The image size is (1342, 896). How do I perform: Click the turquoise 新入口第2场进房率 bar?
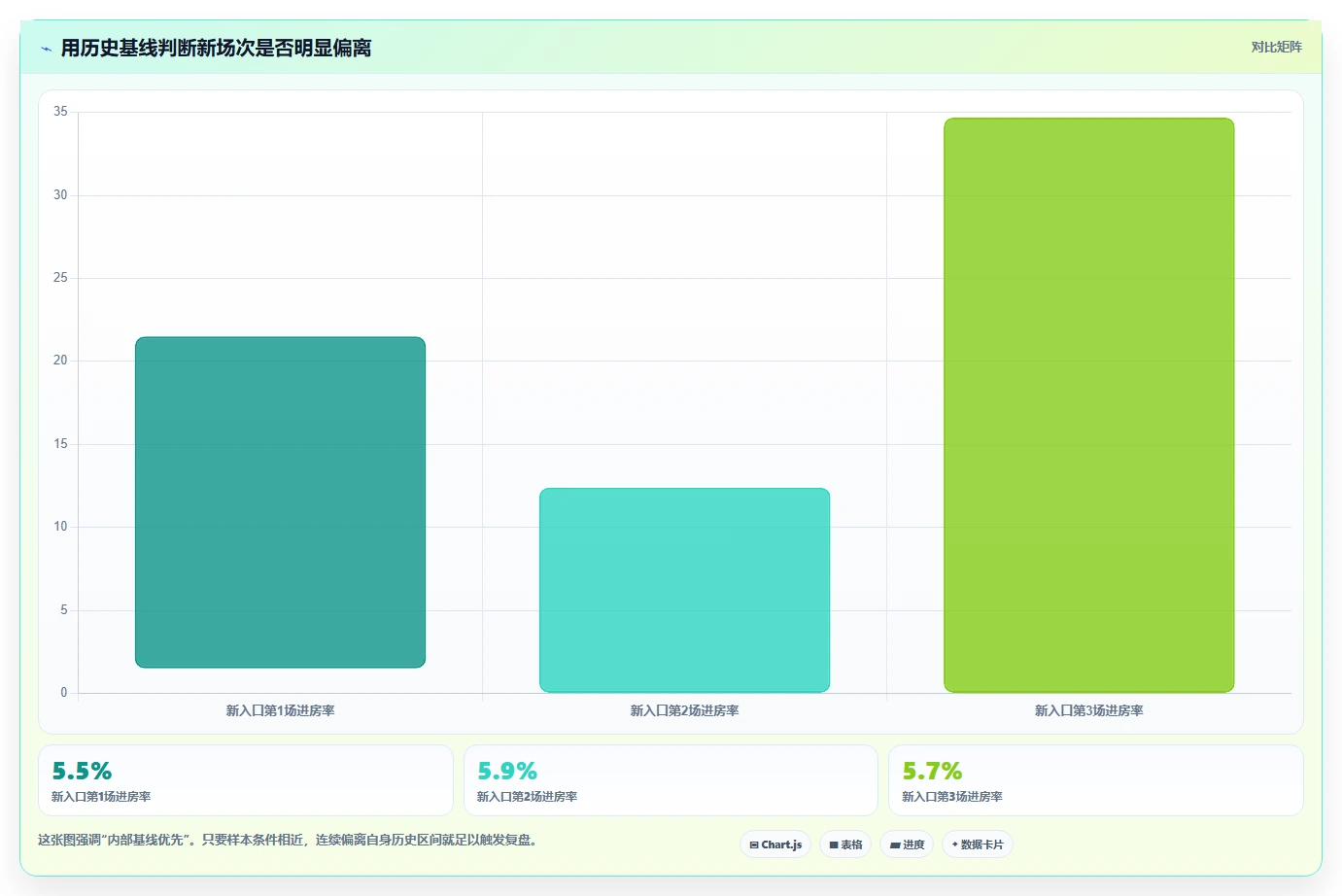point(685,590)
